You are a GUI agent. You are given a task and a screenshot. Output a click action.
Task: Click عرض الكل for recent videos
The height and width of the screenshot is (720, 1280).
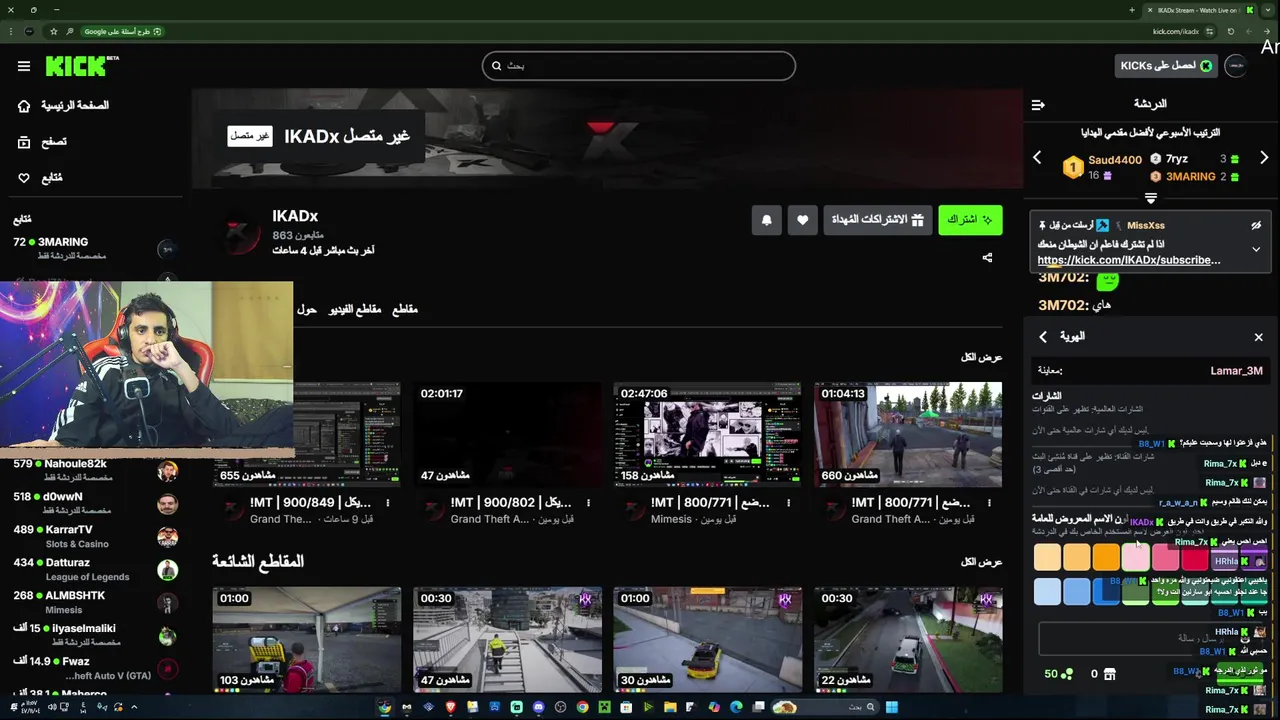[981, 357]
